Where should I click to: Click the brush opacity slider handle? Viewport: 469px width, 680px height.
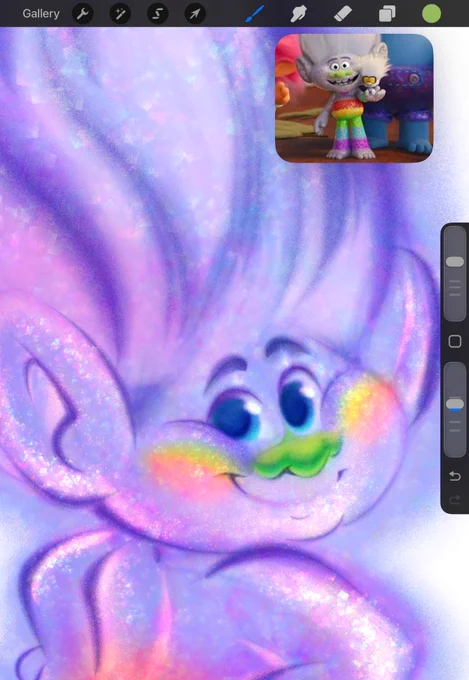click(x=455, y=404)
